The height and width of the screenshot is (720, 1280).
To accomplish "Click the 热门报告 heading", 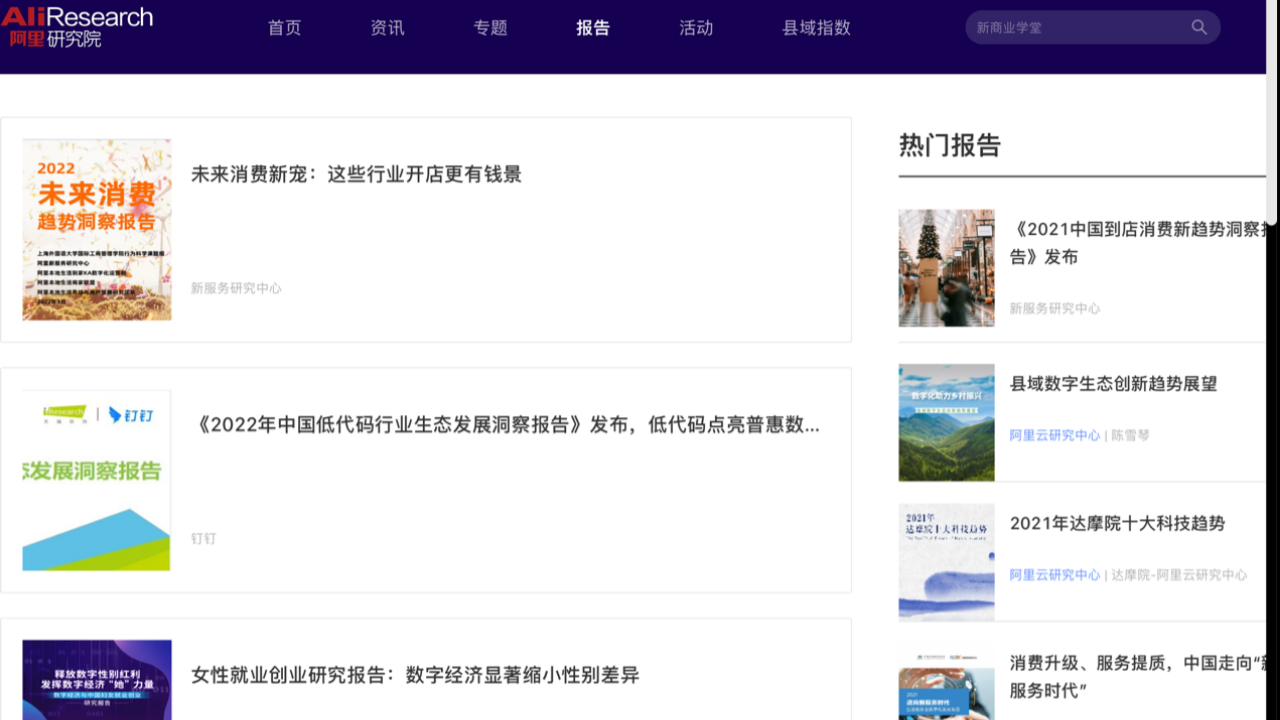I will (950, 146).
